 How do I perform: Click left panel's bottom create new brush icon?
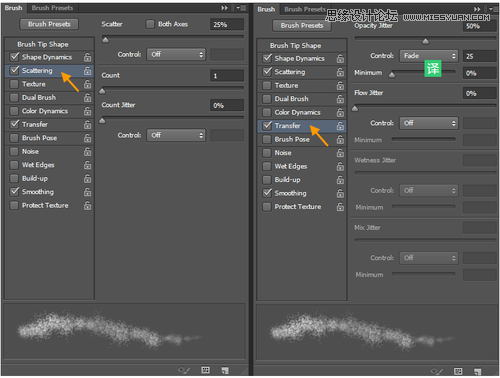click(x=225, y=370)
